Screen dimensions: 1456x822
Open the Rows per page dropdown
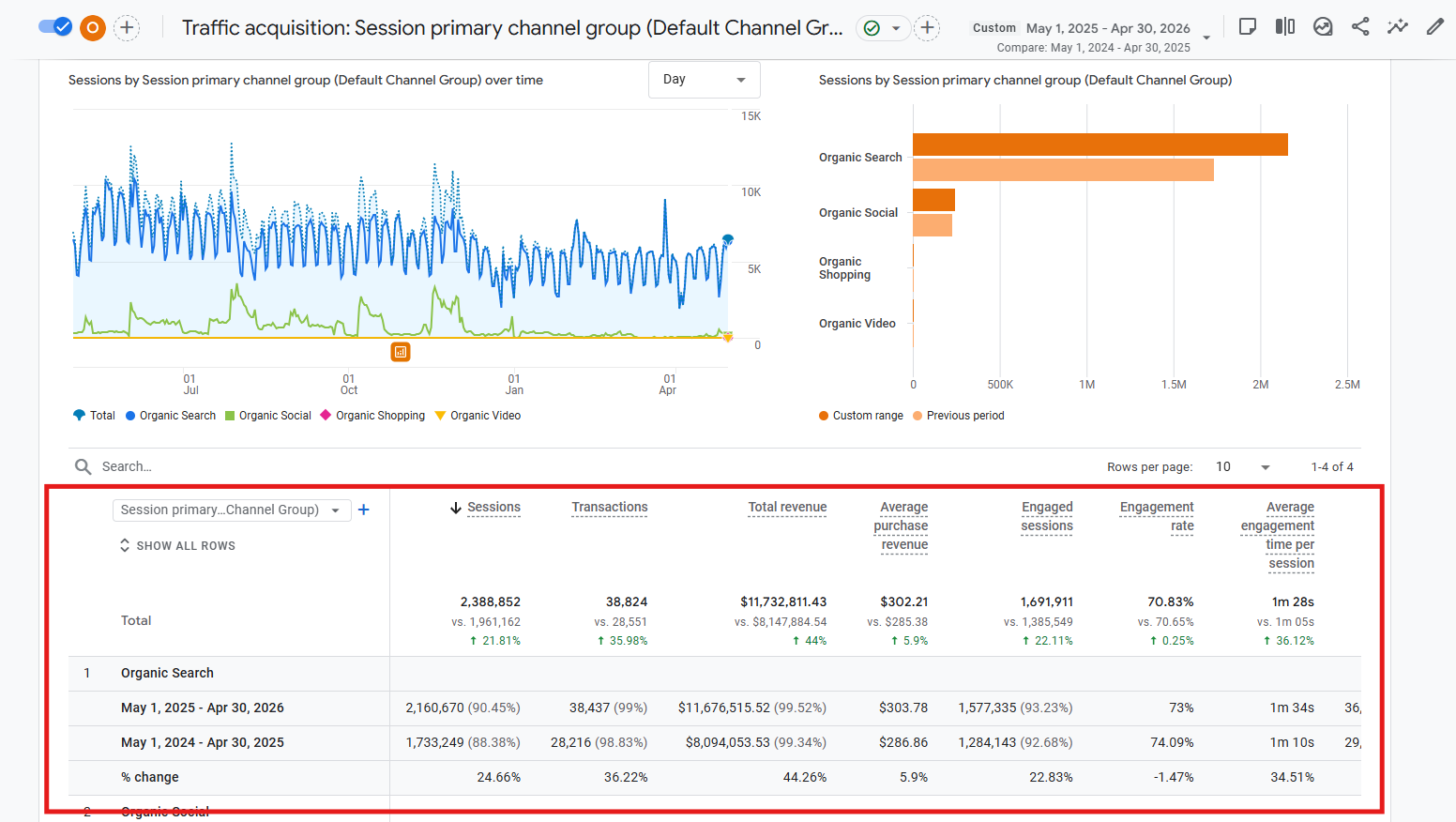[1242, 466]
